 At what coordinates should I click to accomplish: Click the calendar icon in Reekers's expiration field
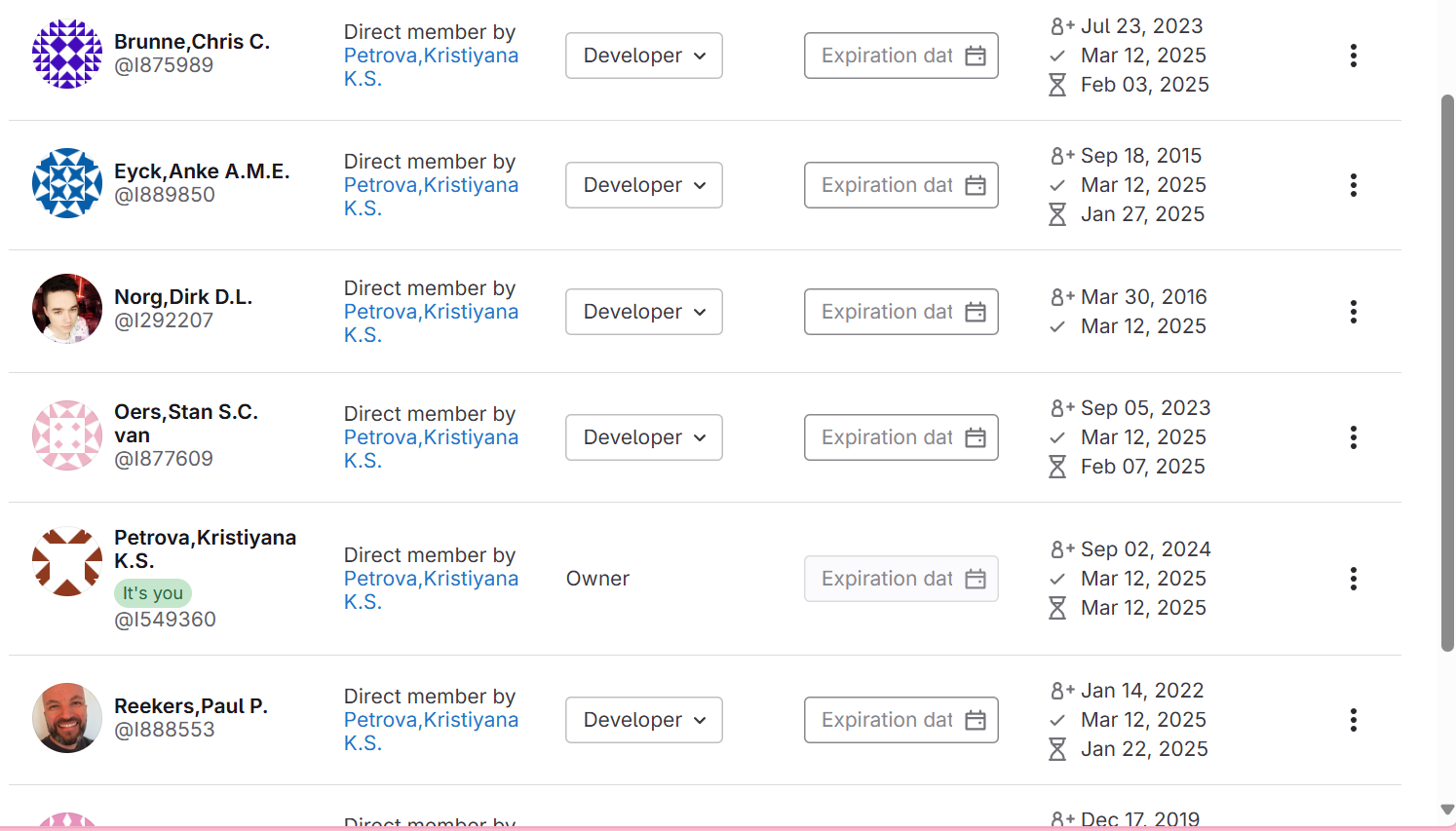pos(976,720)
